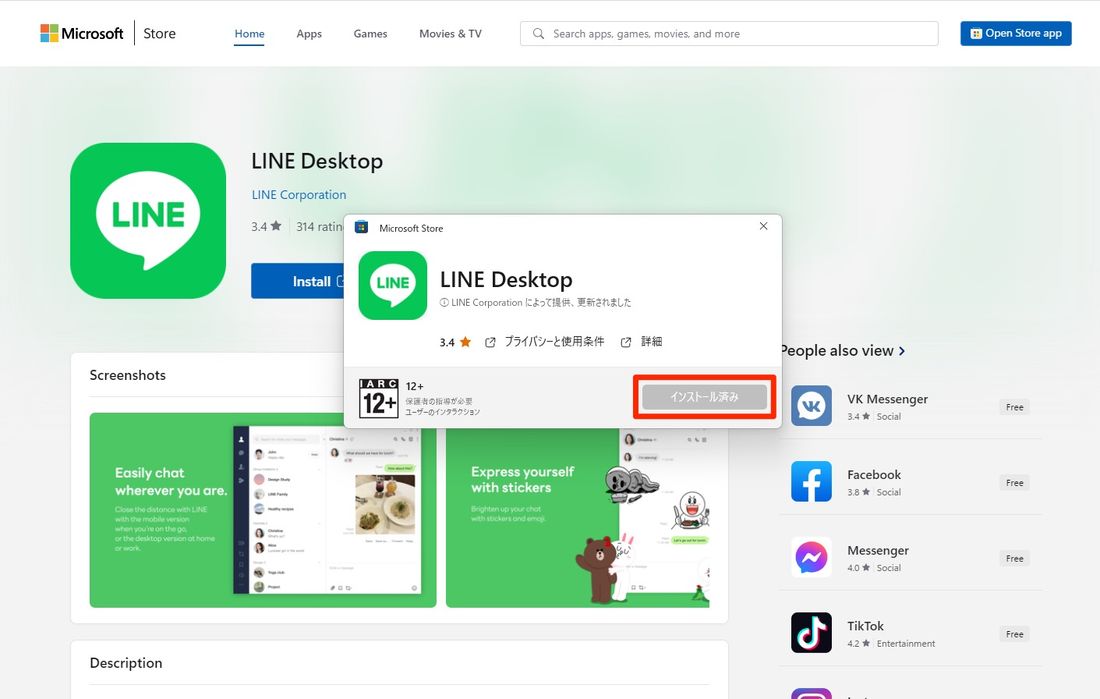This screenshot has width=1100, height=699.
Task: Click the magnifier search icon
Action: tap(538, 34)
